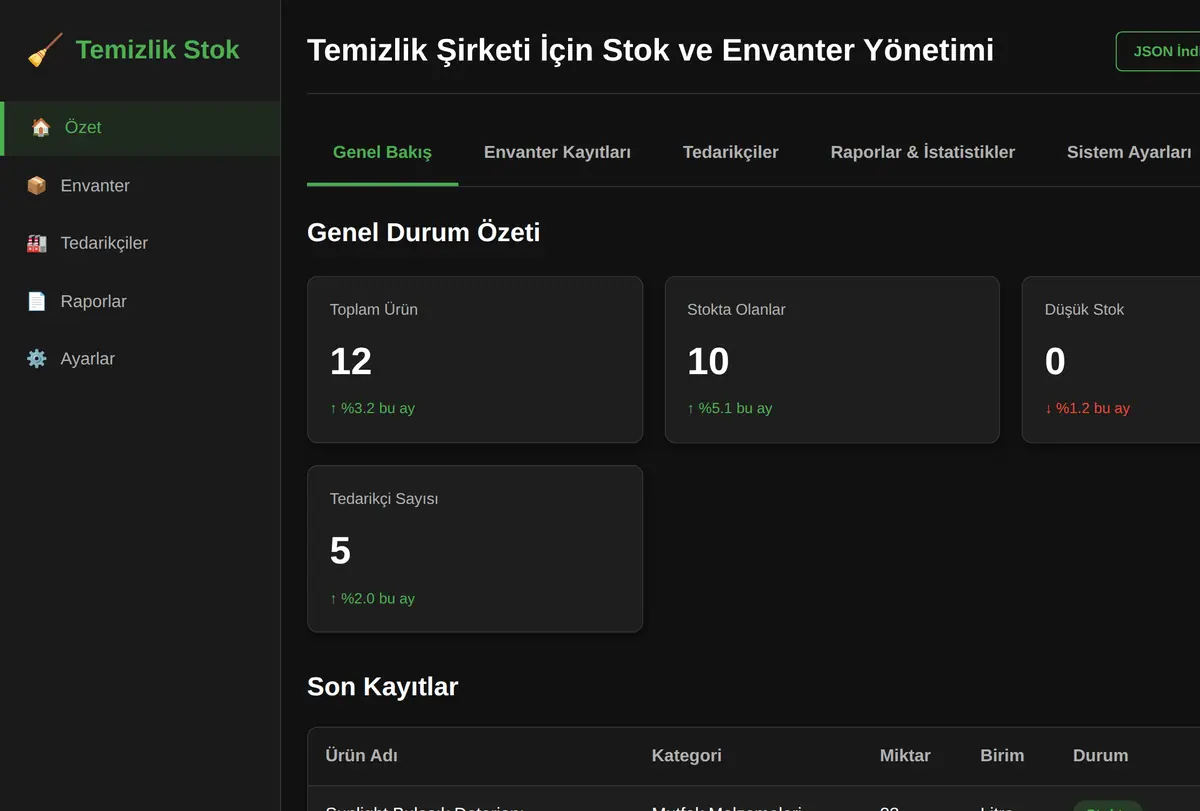Open Tedarikçiler sidebar item
Viewport: 1200px width, 811px height.
pyautogui.click(x=140, y=243)
